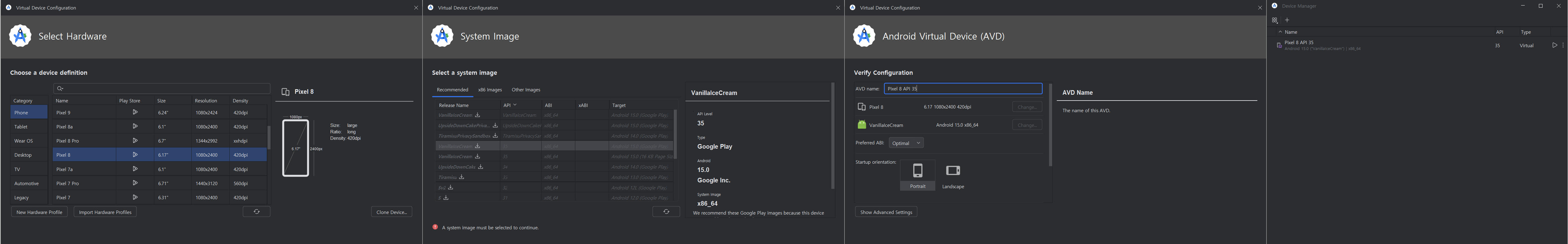
Task: Click Play Store icon for Pixel 8 Pro row
Action: point(135,141)
